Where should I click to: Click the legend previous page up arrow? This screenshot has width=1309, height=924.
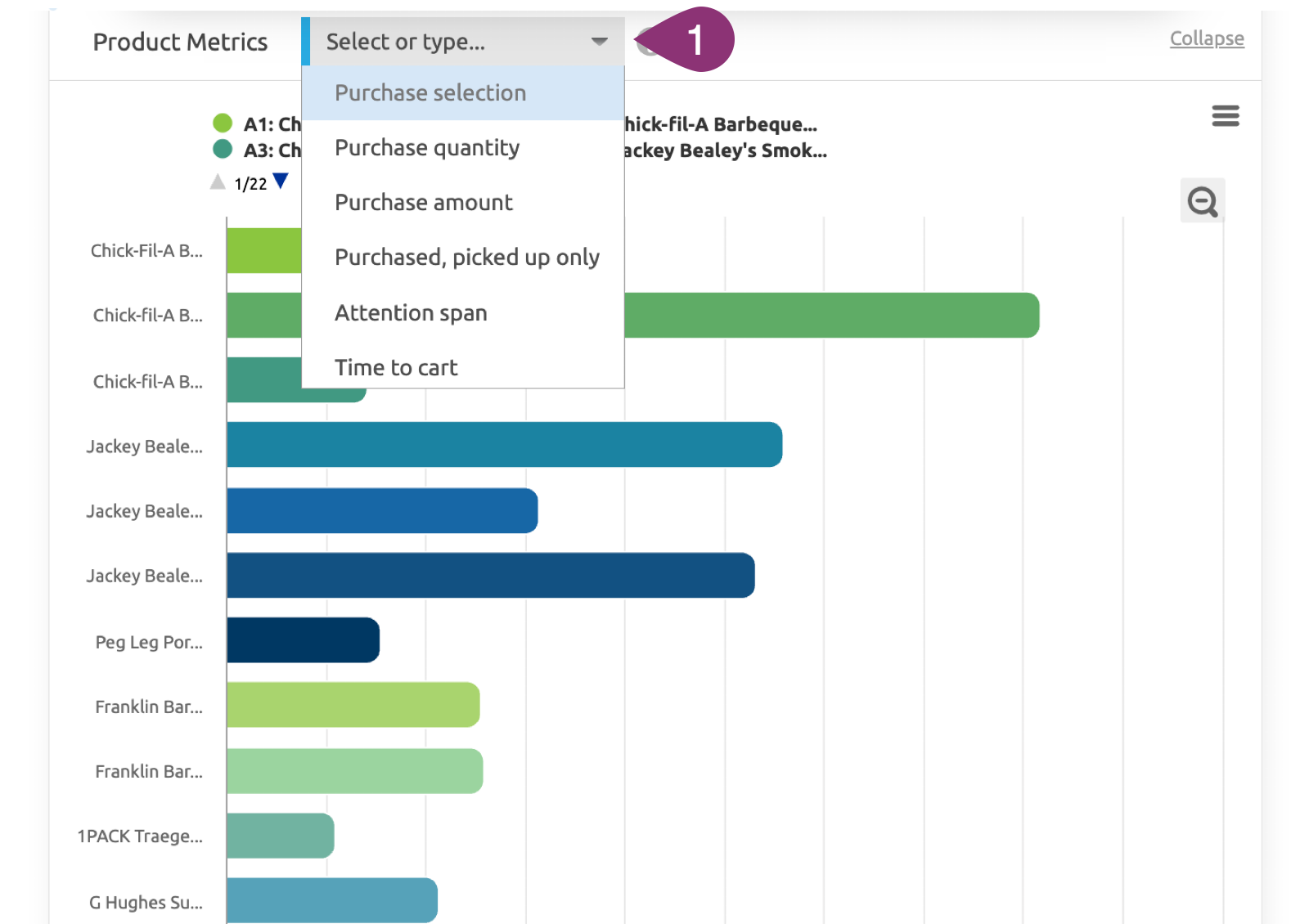point(218,182)
